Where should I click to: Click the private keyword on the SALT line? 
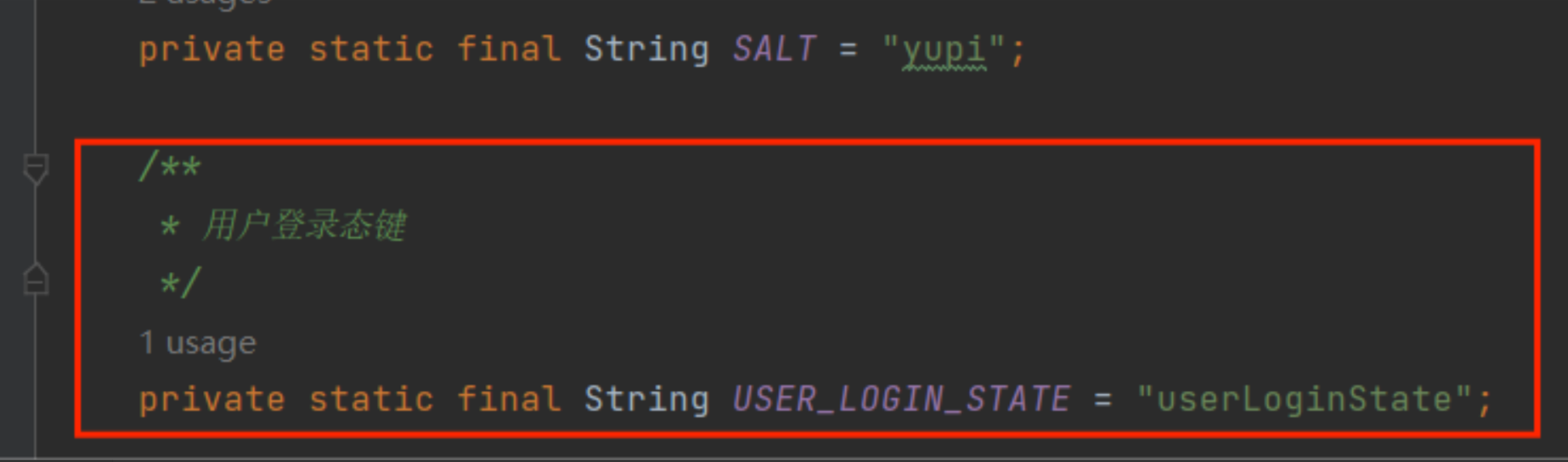[x=212, y=49]
